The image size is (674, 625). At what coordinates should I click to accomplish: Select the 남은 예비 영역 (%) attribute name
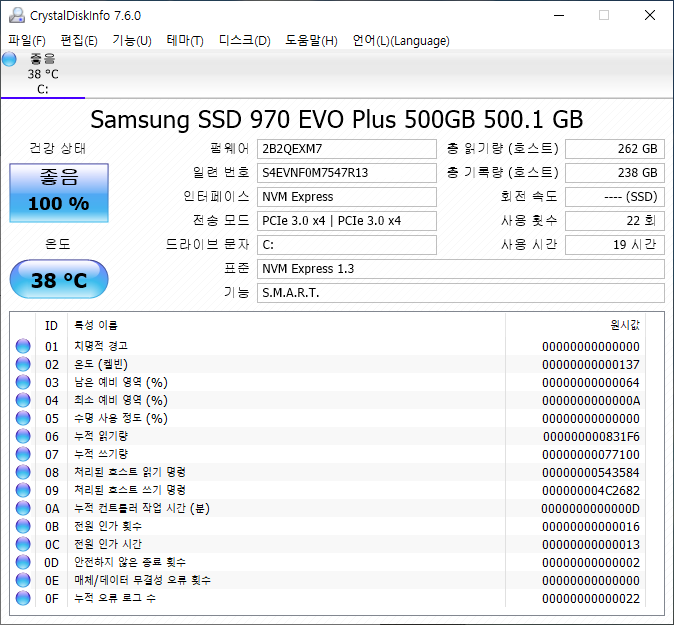pyautogui.click(x=121, y=382)
